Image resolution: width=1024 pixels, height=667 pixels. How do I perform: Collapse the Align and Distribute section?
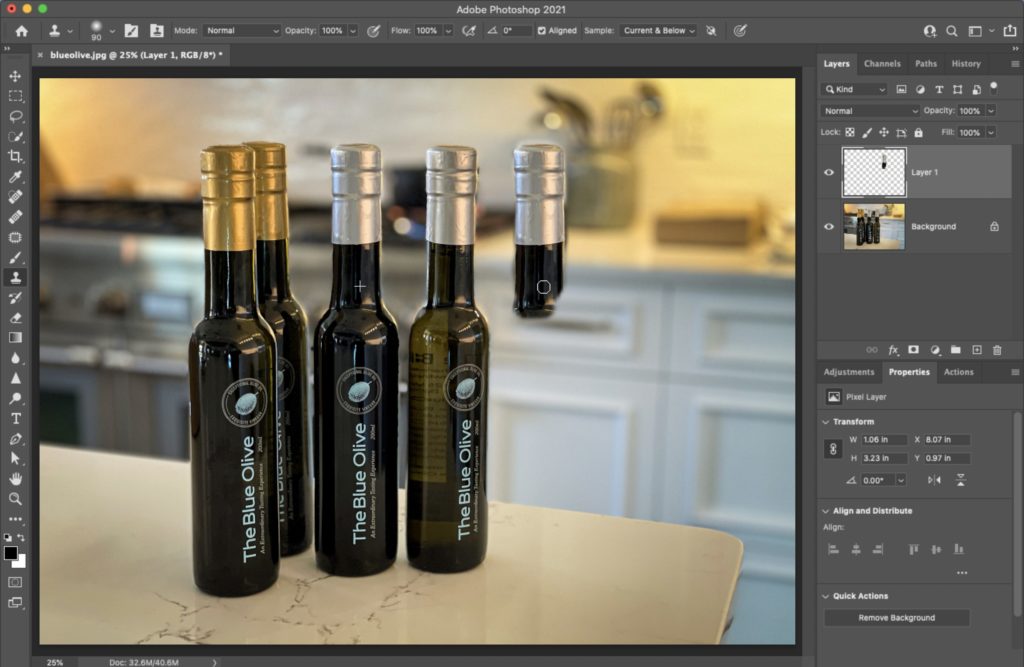[825, 511]
